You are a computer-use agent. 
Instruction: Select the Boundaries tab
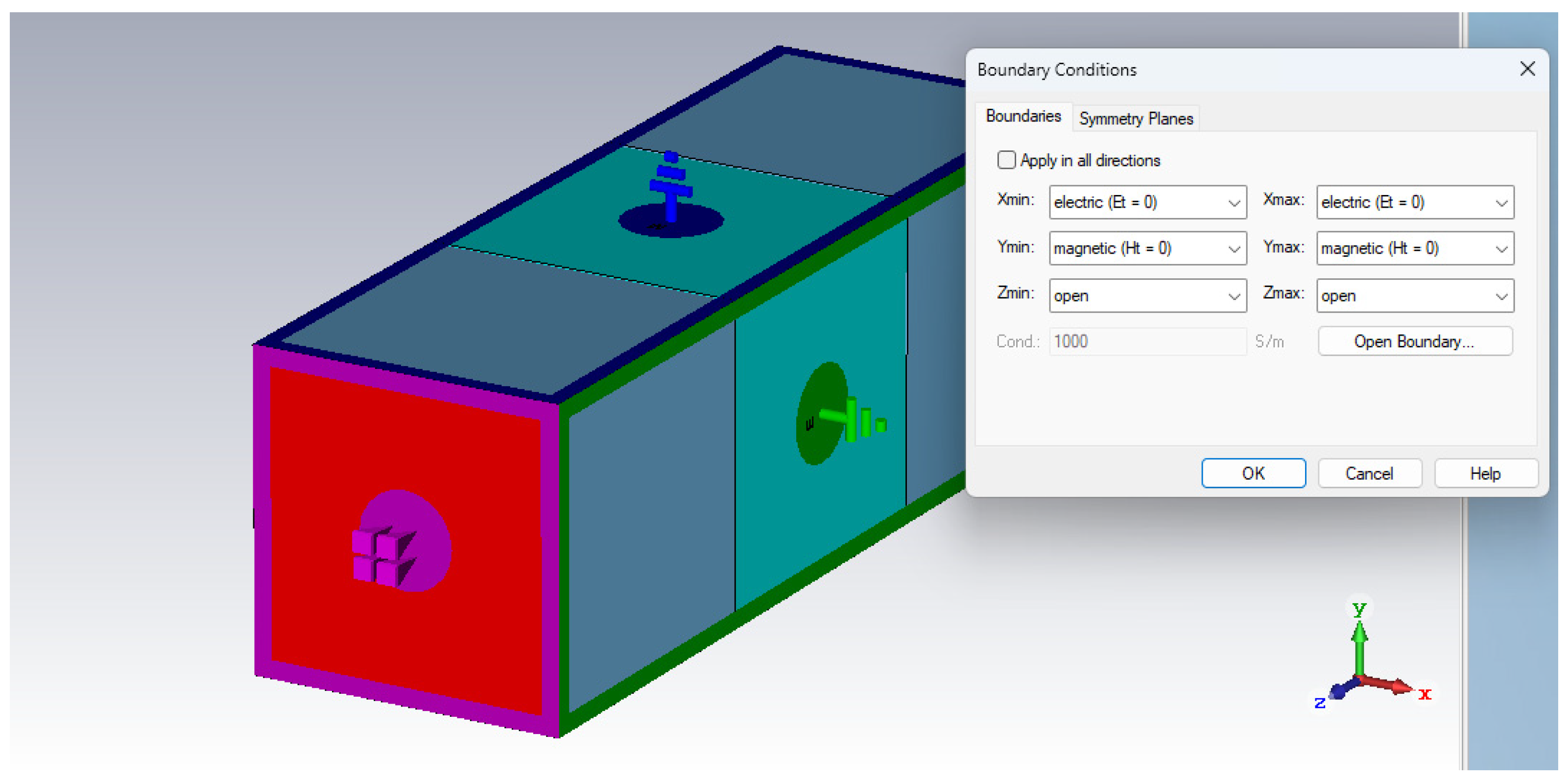click(x=1022, y=116)
